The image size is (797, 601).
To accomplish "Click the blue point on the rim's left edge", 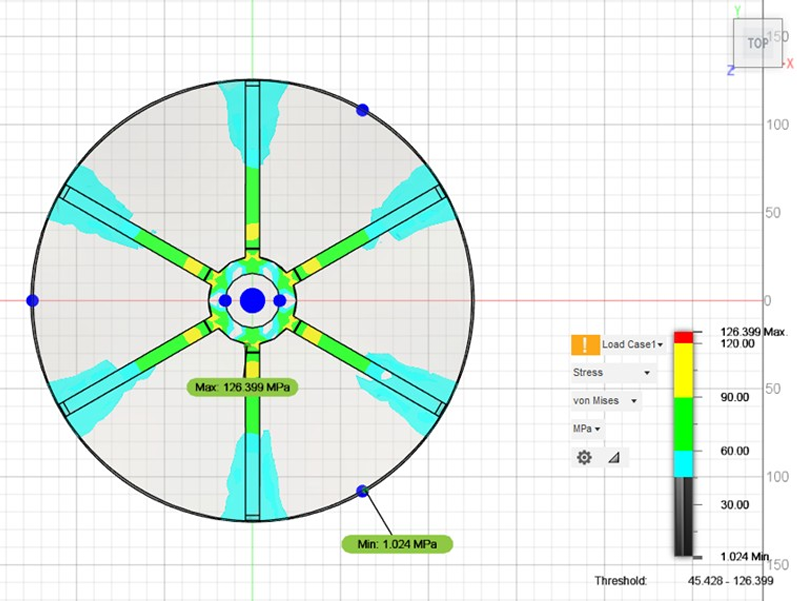I will coord(32,300).
